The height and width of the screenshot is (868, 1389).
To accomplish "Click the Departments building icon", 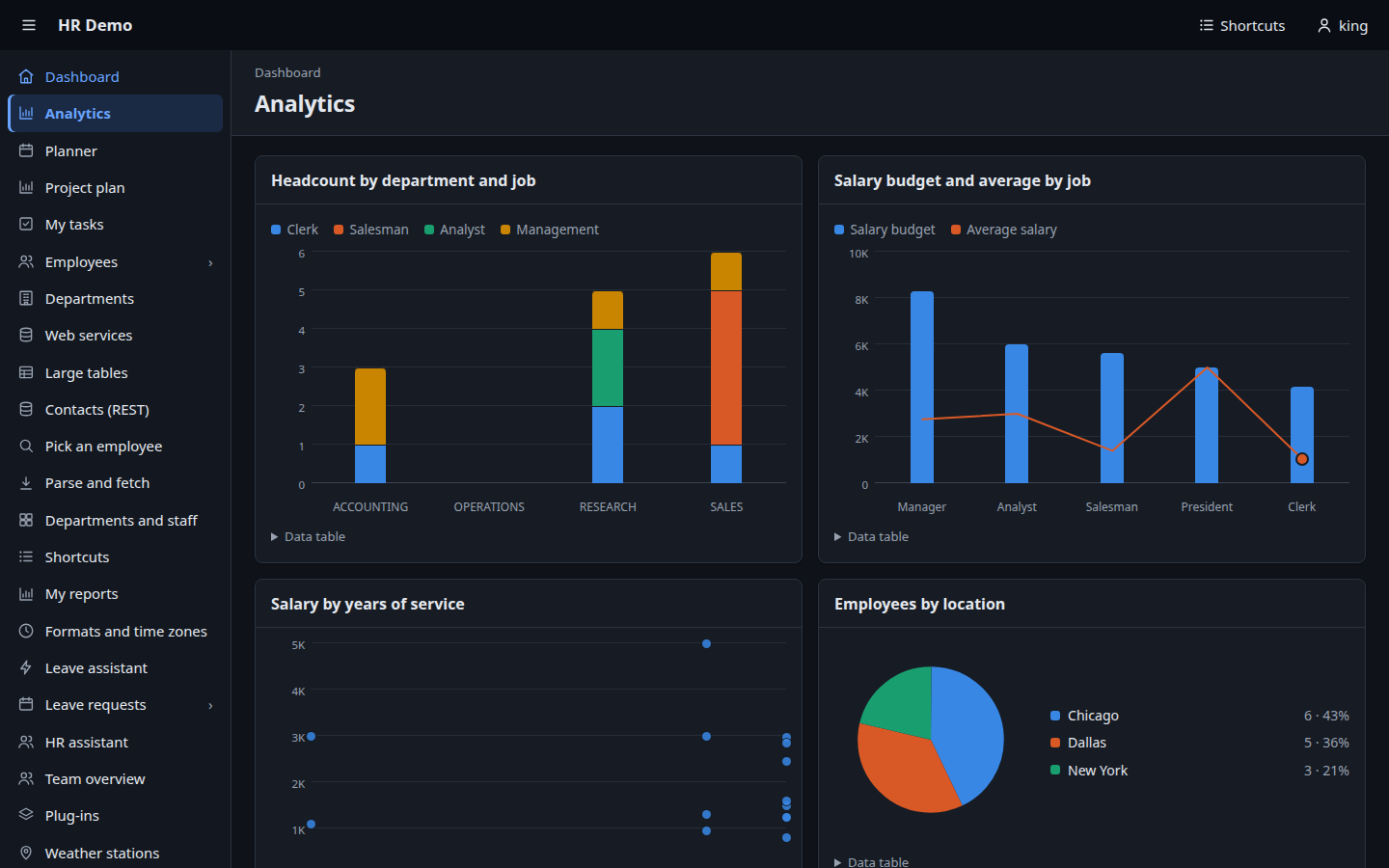I will 26,298.
